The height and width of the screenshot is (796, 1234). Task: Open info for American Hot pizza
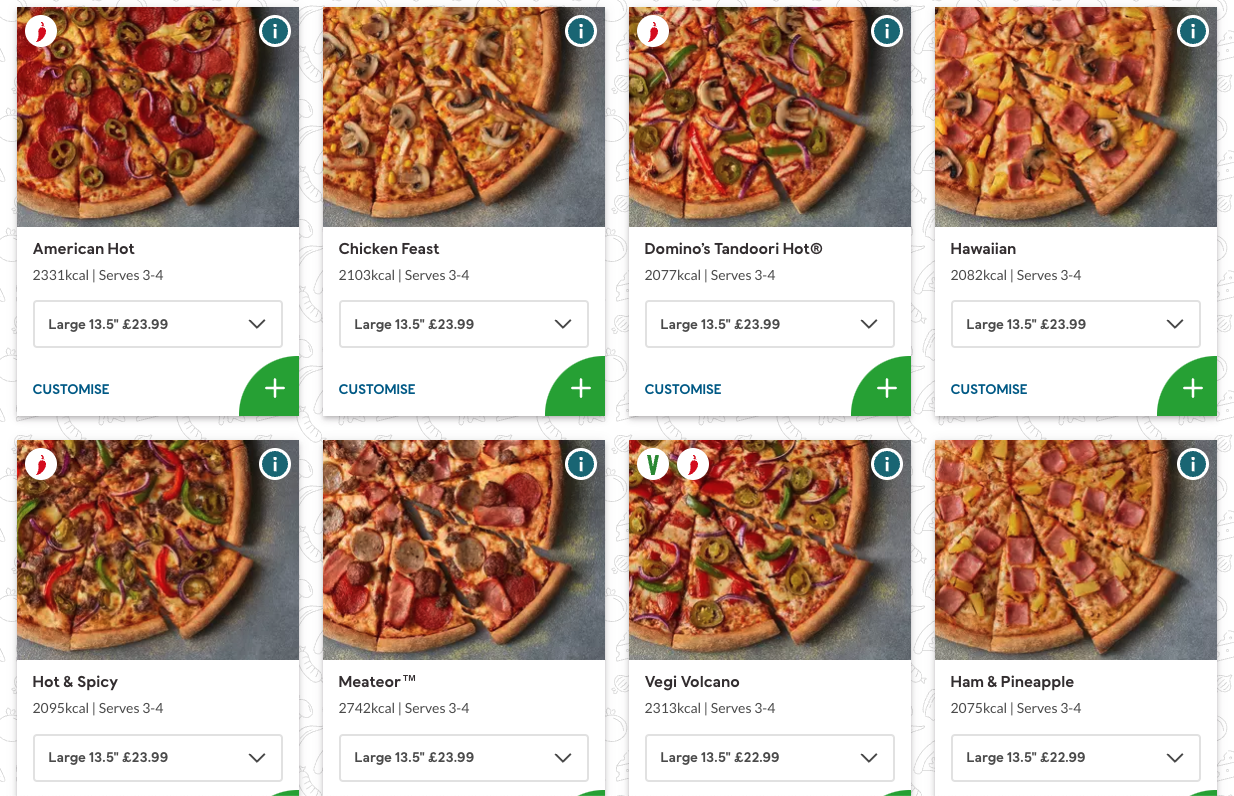pyautogui.click(x=274, y=32)
